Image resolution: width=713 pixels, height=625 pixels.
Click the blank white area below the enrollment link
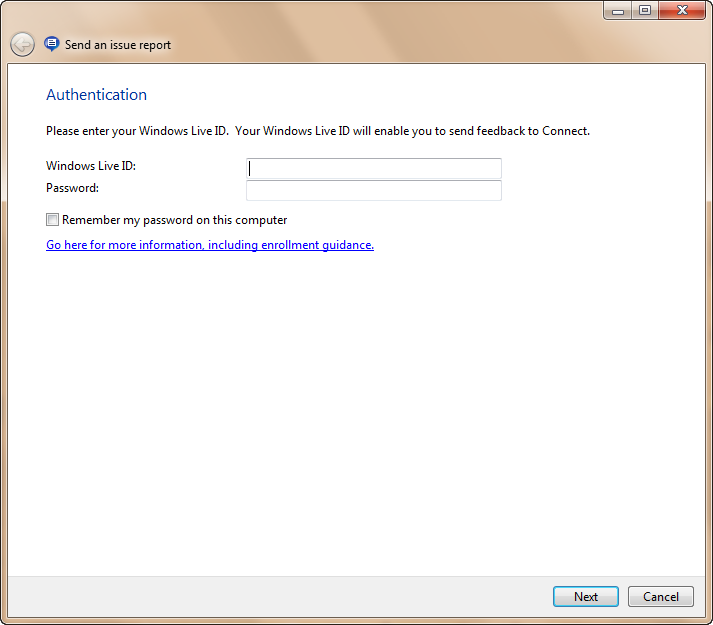click(350, 400)
